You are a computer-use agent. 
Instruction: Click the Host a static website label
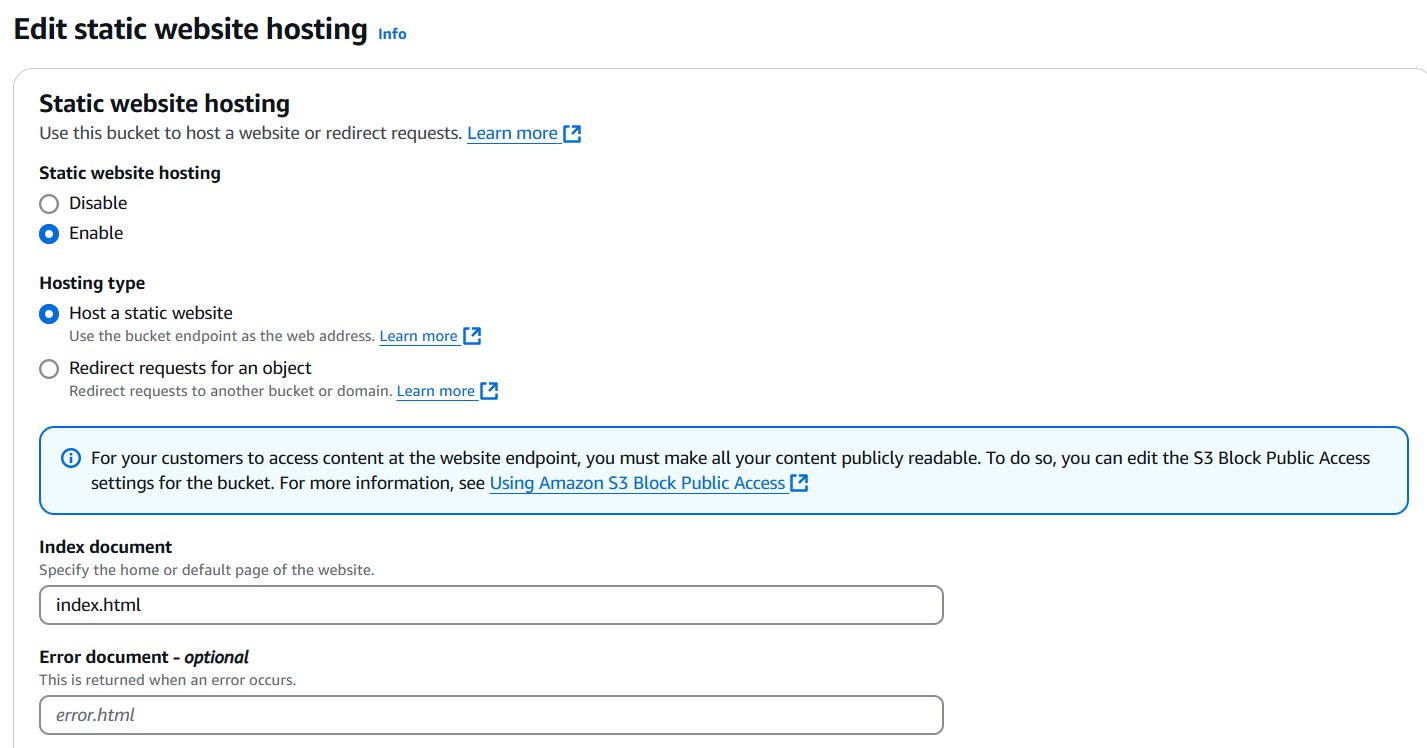click(x=151, y=313)
